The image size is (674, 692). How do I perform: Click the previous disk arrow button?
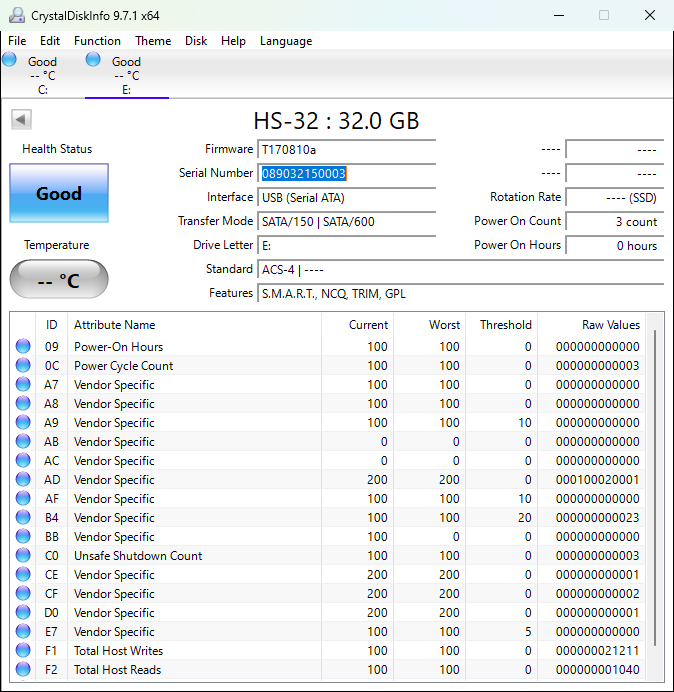tap(21, 120)
